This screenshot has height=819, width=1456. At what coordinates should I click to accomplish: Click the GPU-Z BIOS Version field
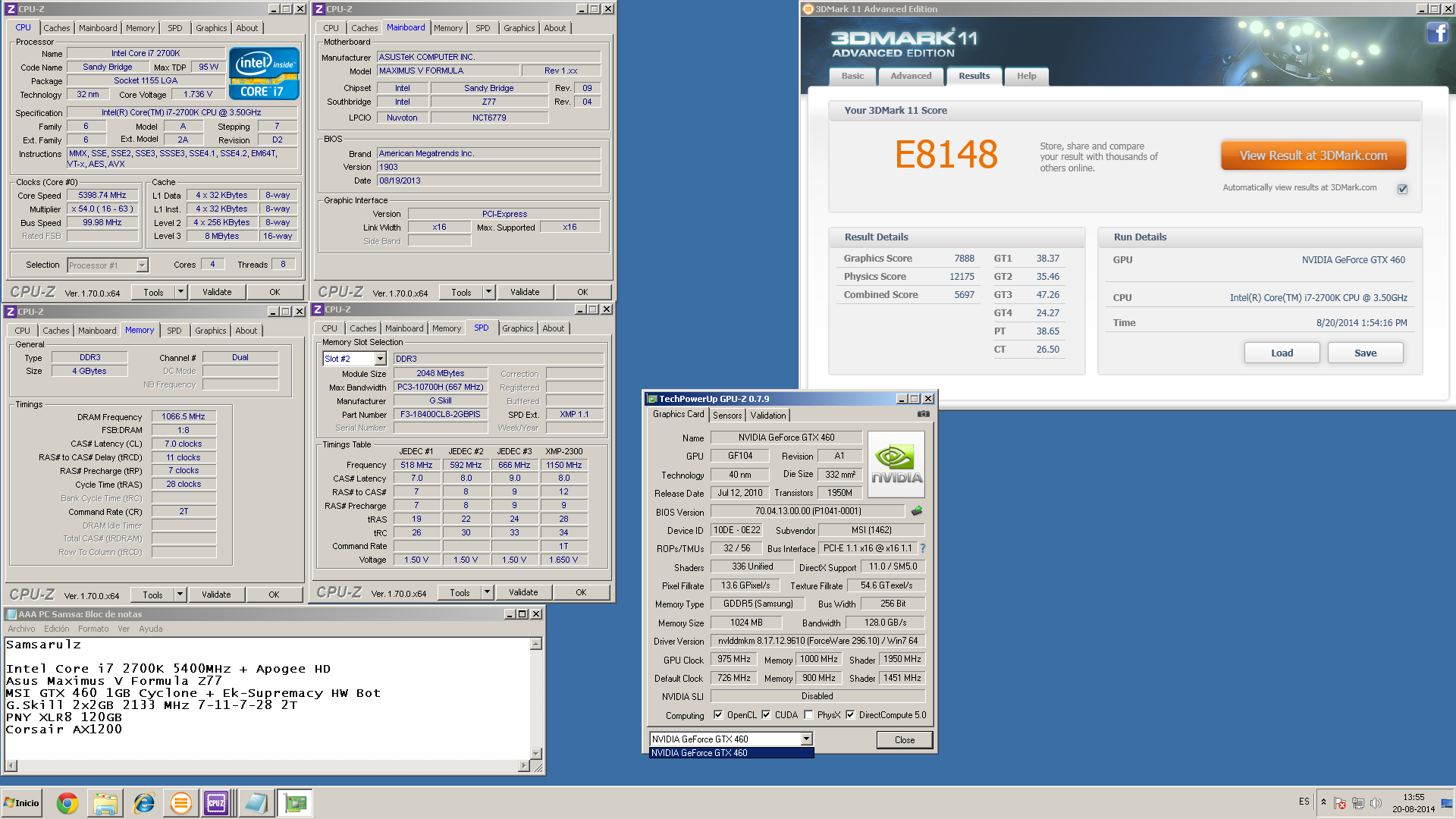point(808,511)
